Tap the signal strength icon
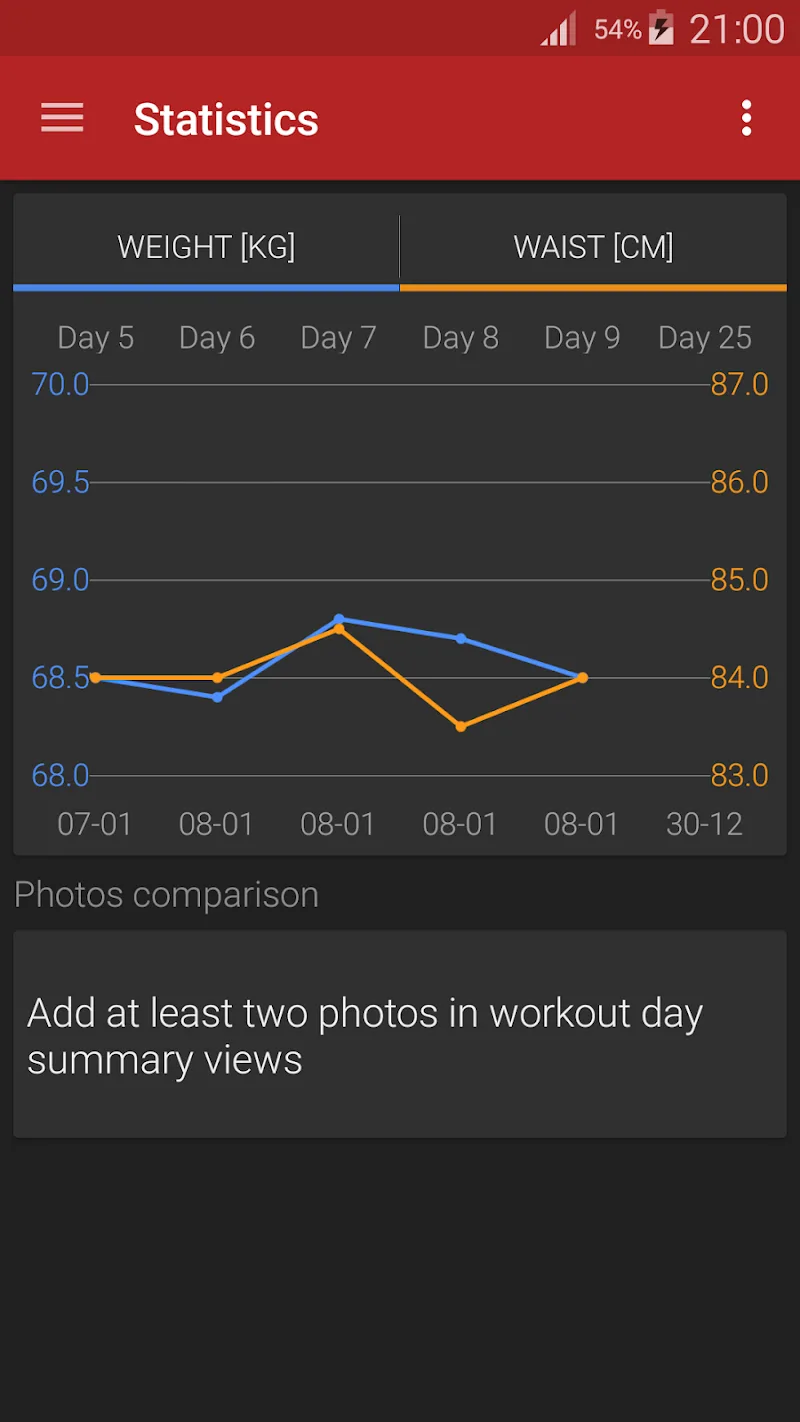Screen dimensions: 800x1422 559,31
